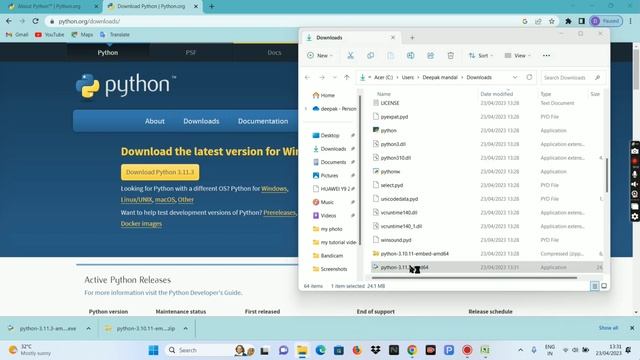This screenshot has height=360, width=640.
Task: Open Firefox from the taskbar
Action: [x=357, y=350]
